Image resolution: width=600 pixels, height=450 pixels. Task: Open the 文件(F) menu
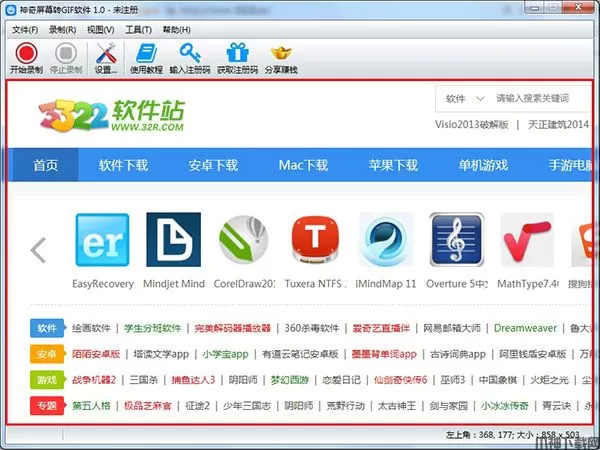pos(25,30)
